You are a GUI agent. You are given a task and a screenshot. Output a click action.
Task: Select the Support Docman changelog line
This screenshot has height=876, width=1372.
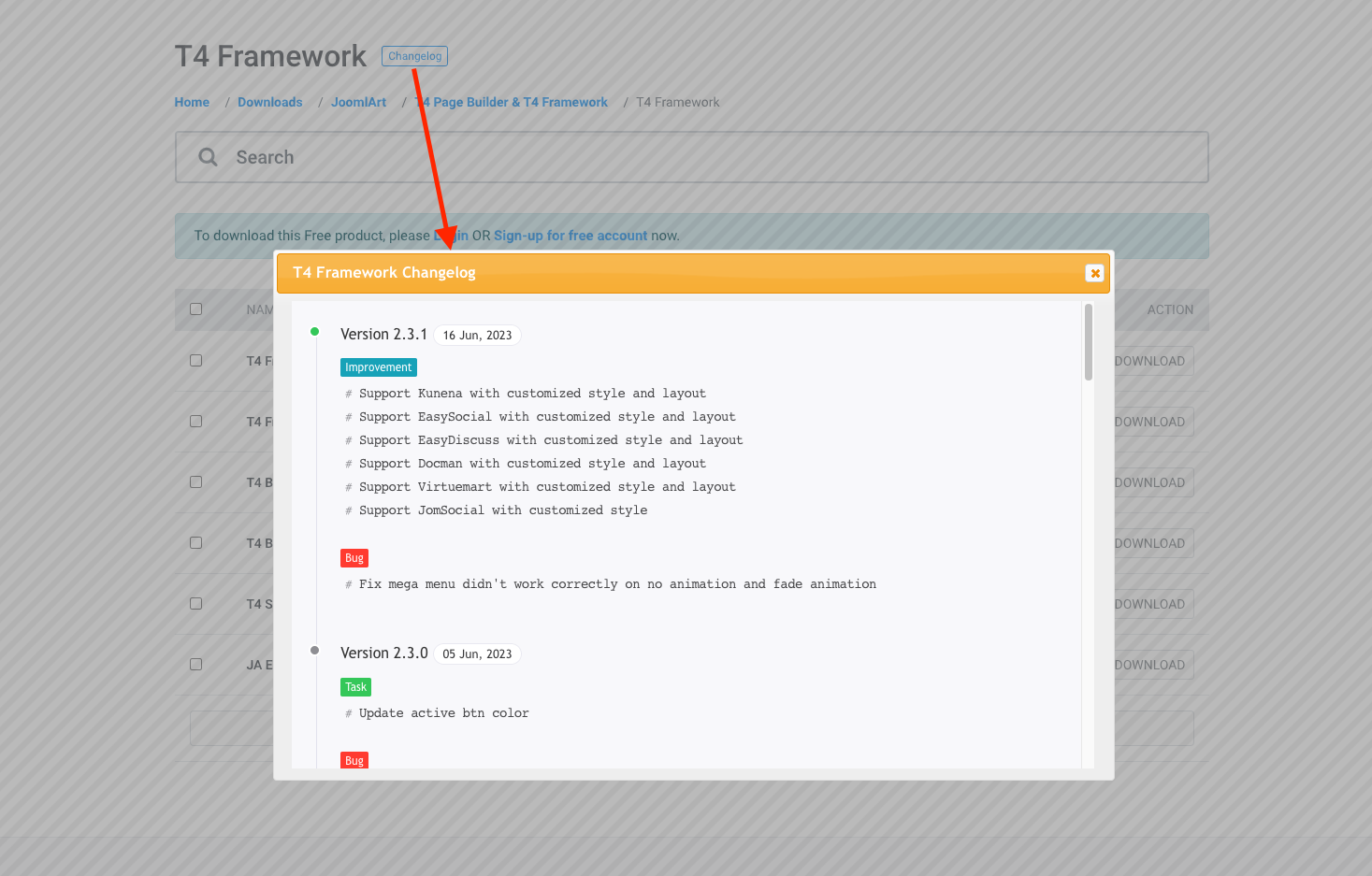pos(532,464)
